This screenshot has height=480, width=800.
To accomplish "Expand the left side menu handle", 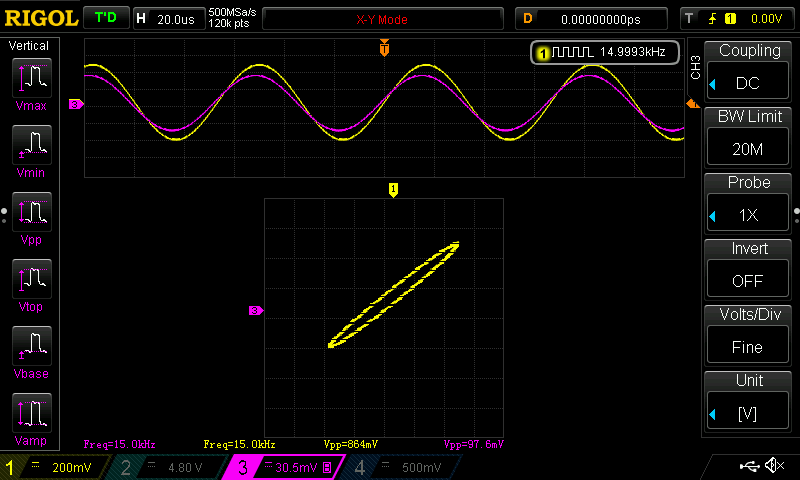I will coord(4,215).
